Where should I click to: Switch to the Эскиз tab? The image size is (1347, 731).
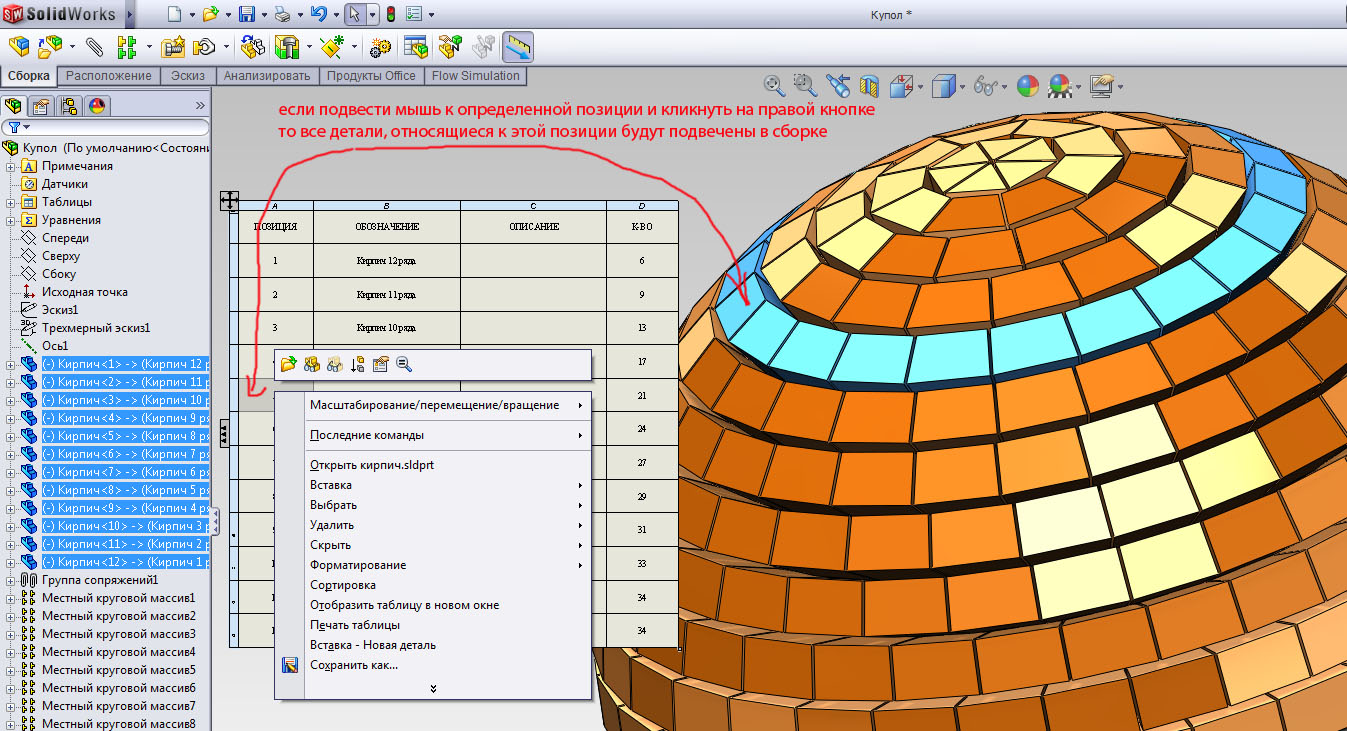coord(187,76)
